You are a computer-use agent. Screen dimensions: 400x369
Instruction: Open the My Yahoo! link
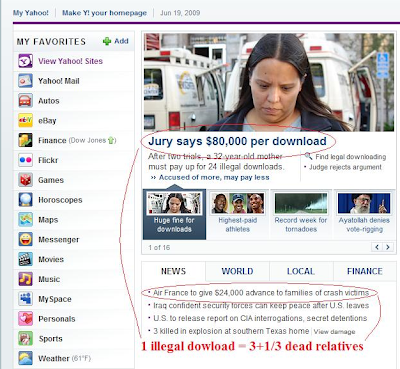pos(31,13)
